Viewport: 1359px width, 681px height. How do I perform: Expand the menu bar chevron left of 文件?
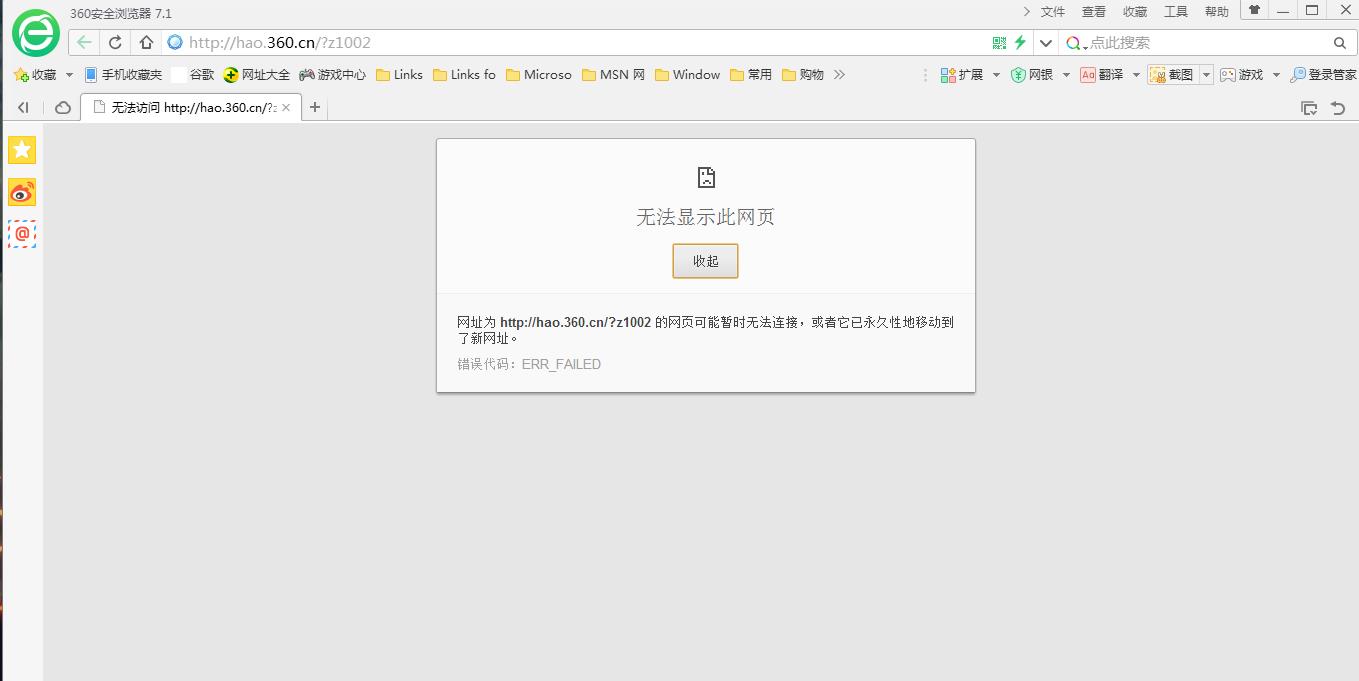[1026, 12]
